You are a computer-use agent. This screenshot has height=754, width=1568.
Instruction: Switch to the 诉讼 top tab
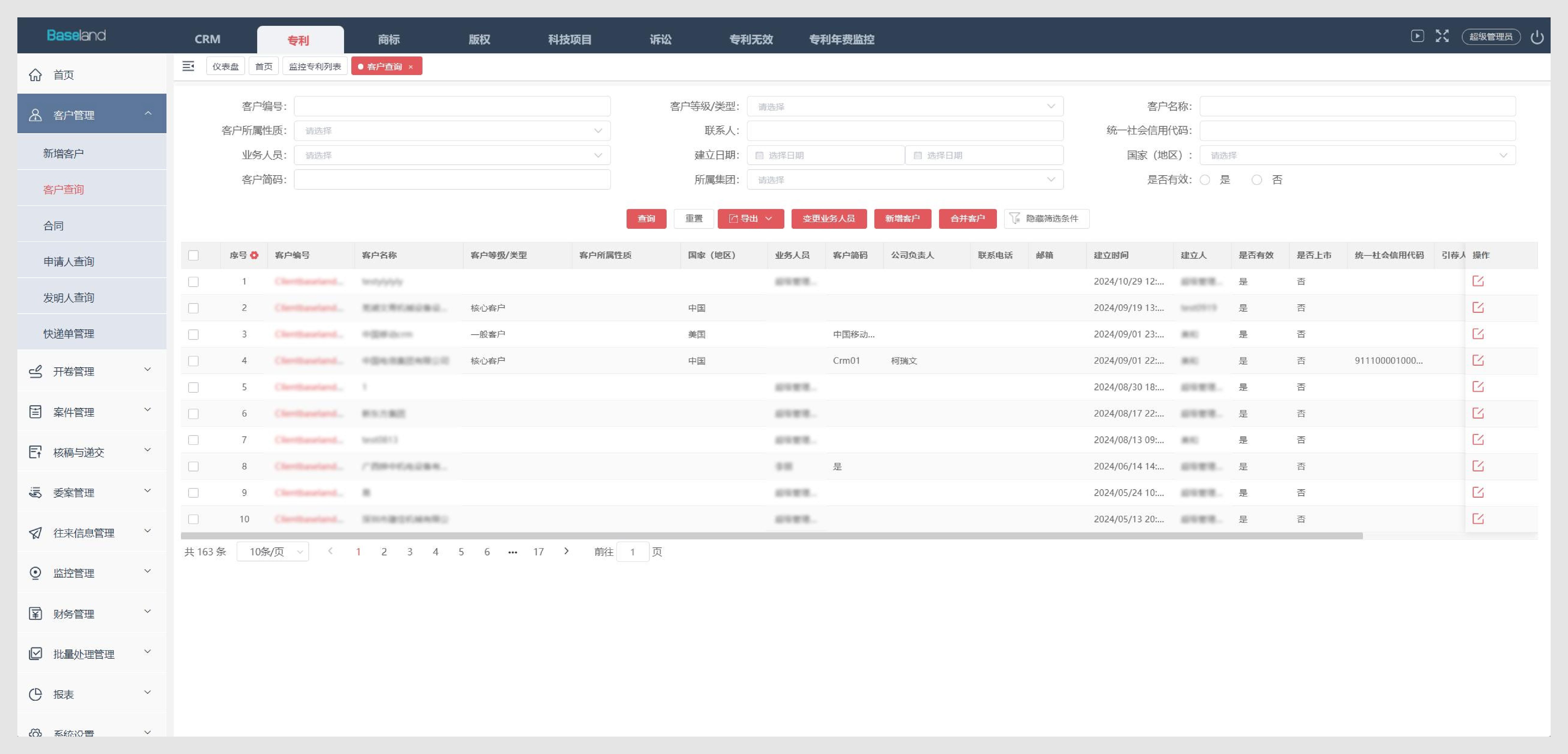click(x=660, y=40)
